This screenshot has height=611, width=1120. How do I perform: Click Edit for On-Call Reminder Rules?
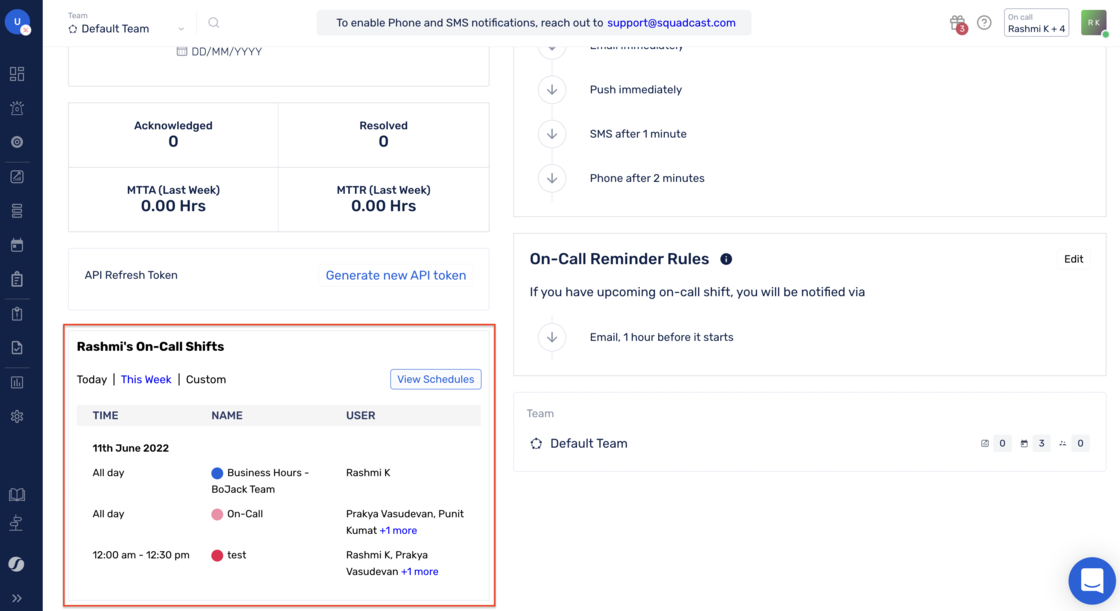coord(1073,259)
